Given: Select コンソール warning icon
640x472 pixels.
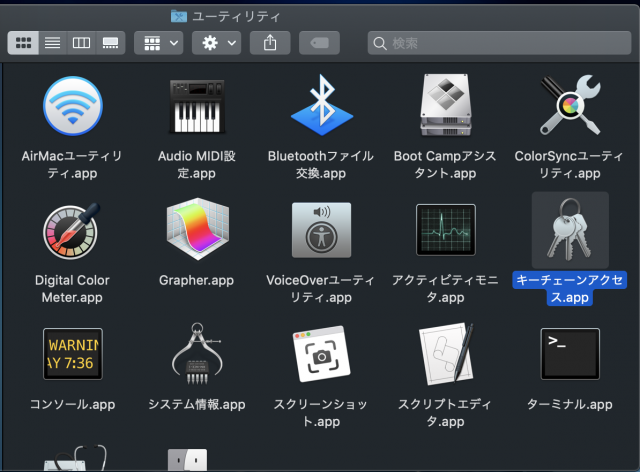Looking at the screenshot, I should click(x=73, y=354).
